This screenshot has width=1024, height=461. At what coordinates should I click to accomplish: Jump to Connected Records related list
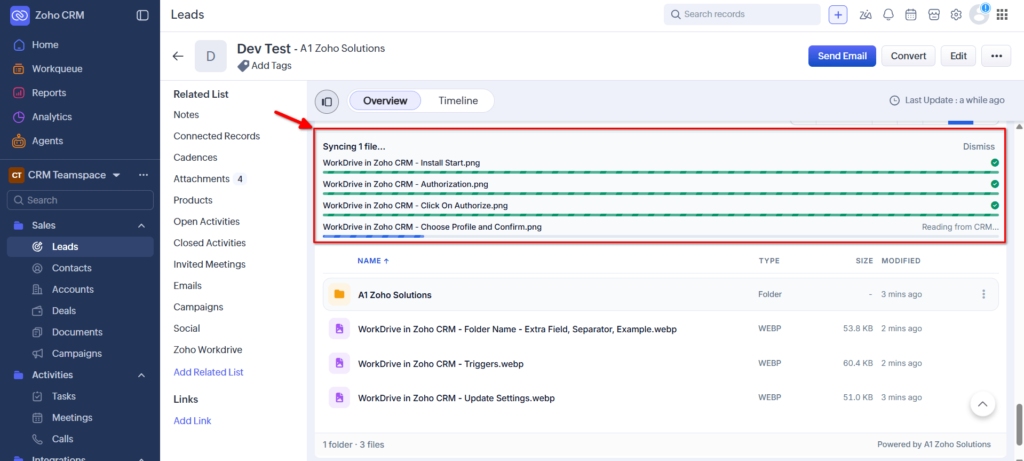[217, 136]
